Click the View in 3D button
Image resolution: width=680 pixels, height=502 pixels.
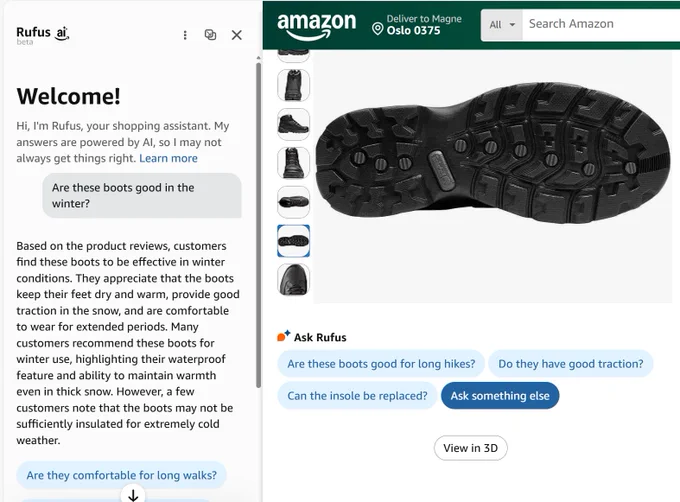(471, 448)
